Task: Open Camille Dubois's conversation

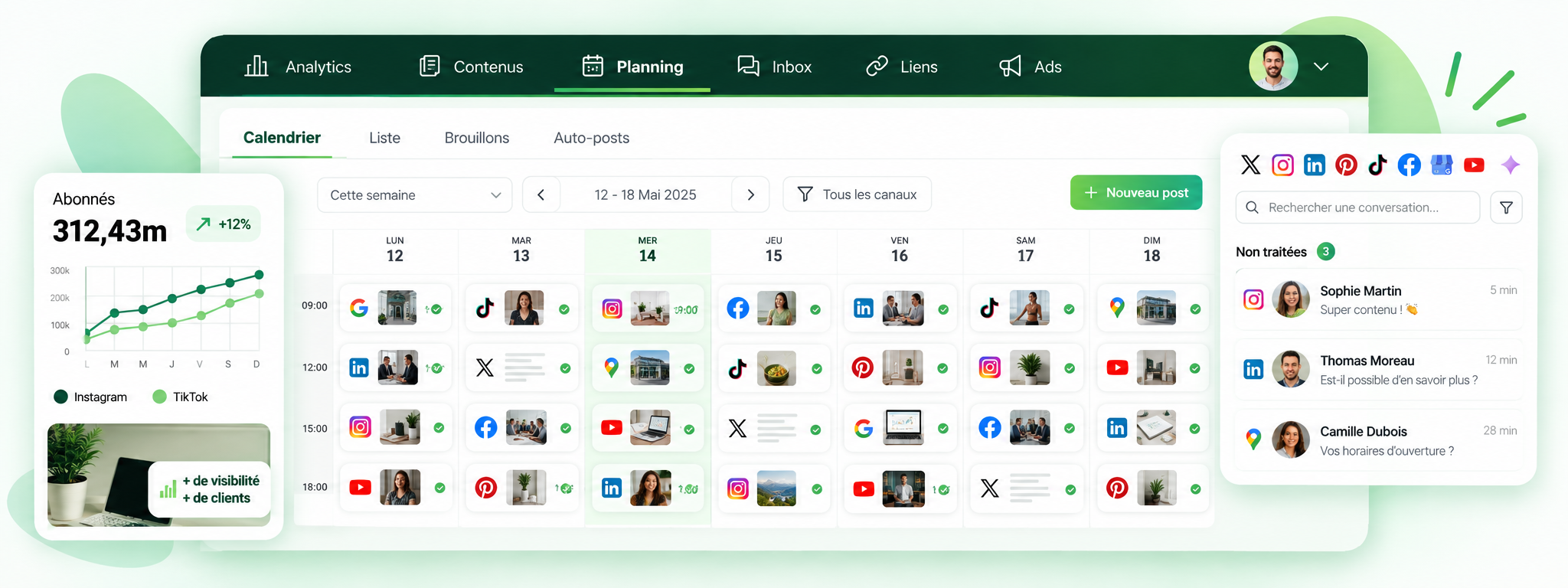Action: 1379,440
